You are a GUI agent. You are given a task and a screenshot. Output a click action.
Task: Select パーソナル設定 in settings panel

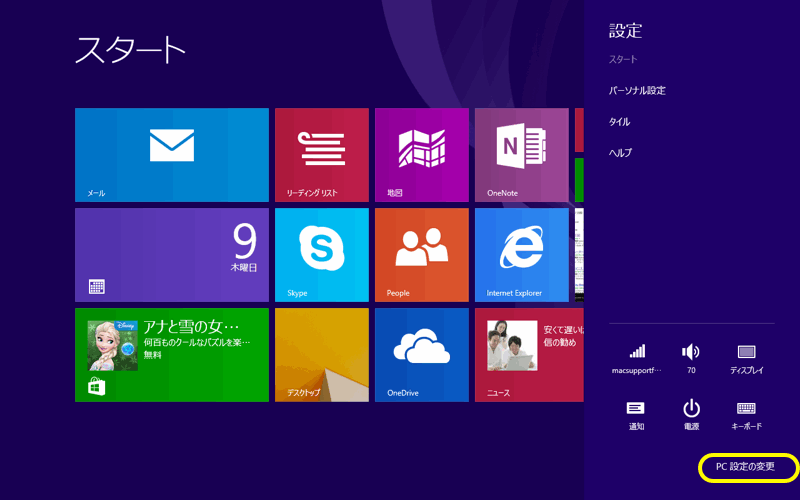[x=637, y=90]
